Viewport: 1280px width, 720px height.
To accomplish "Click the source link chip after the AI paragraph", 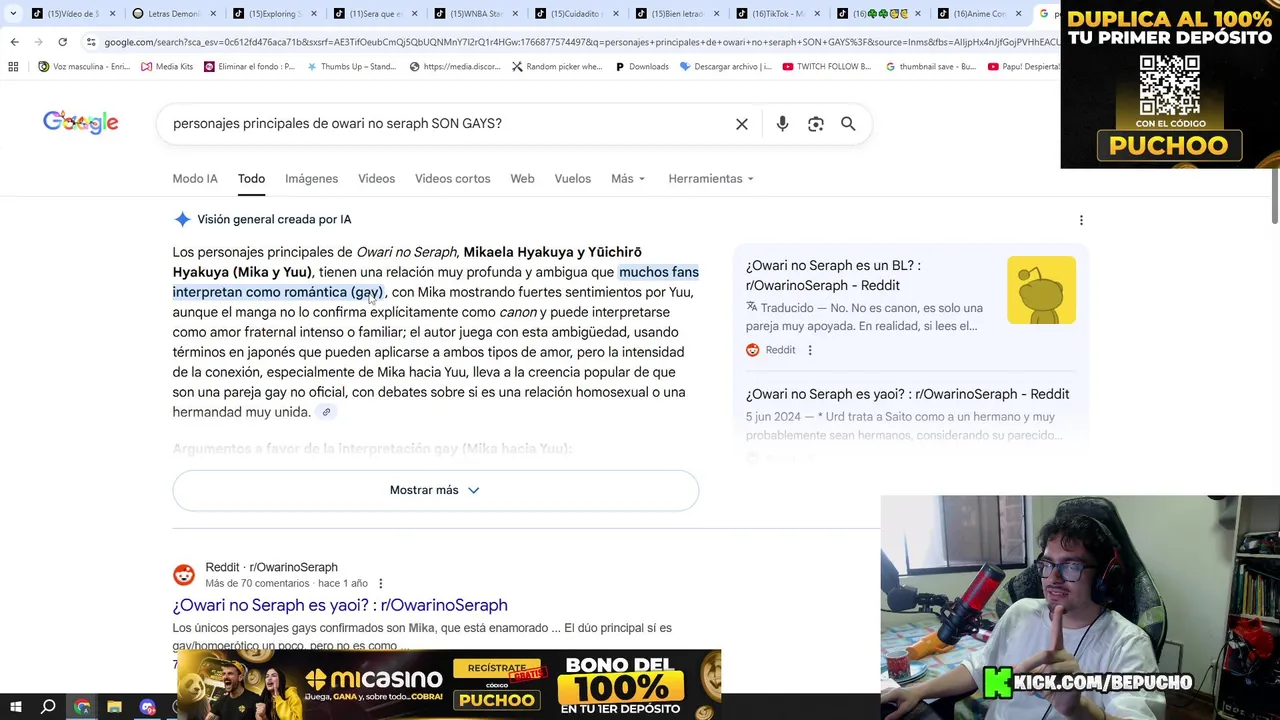I will click(x=326, y=412).
